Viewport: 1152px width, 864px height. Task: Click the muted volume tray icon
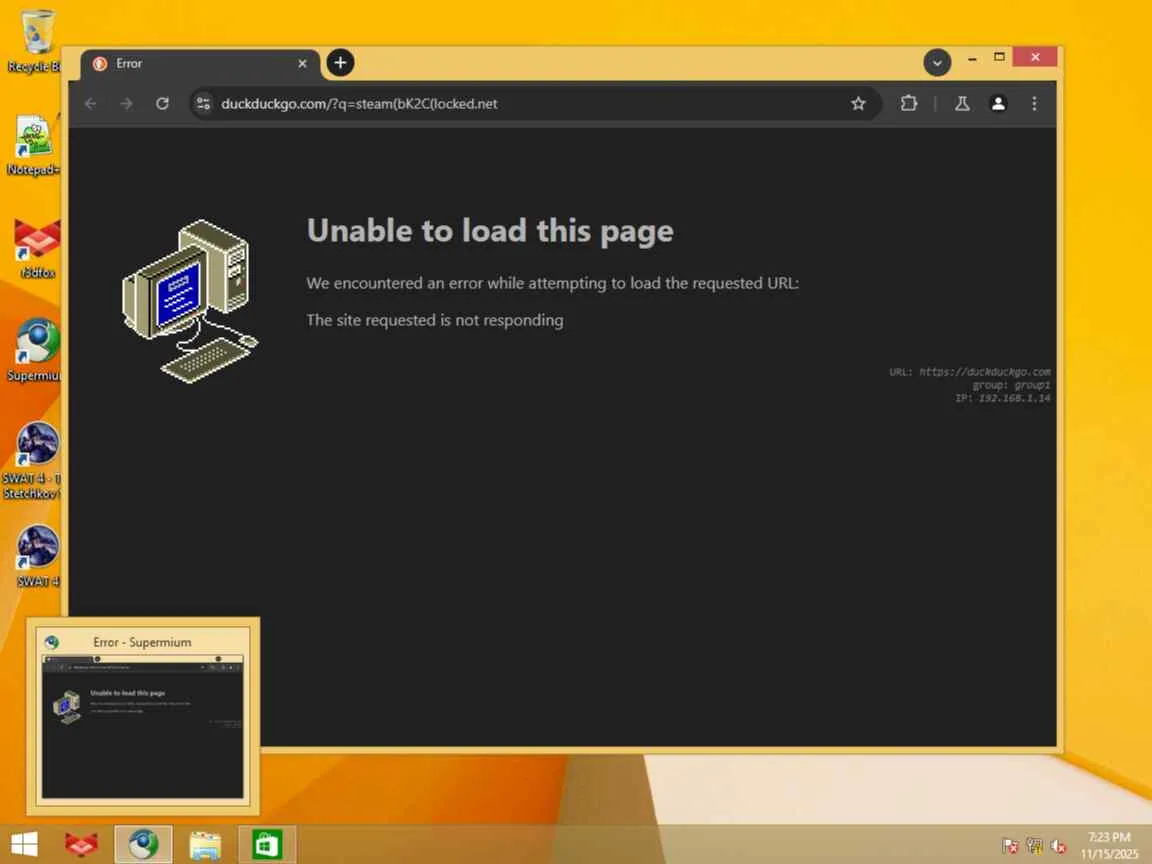pos(1058,846)
